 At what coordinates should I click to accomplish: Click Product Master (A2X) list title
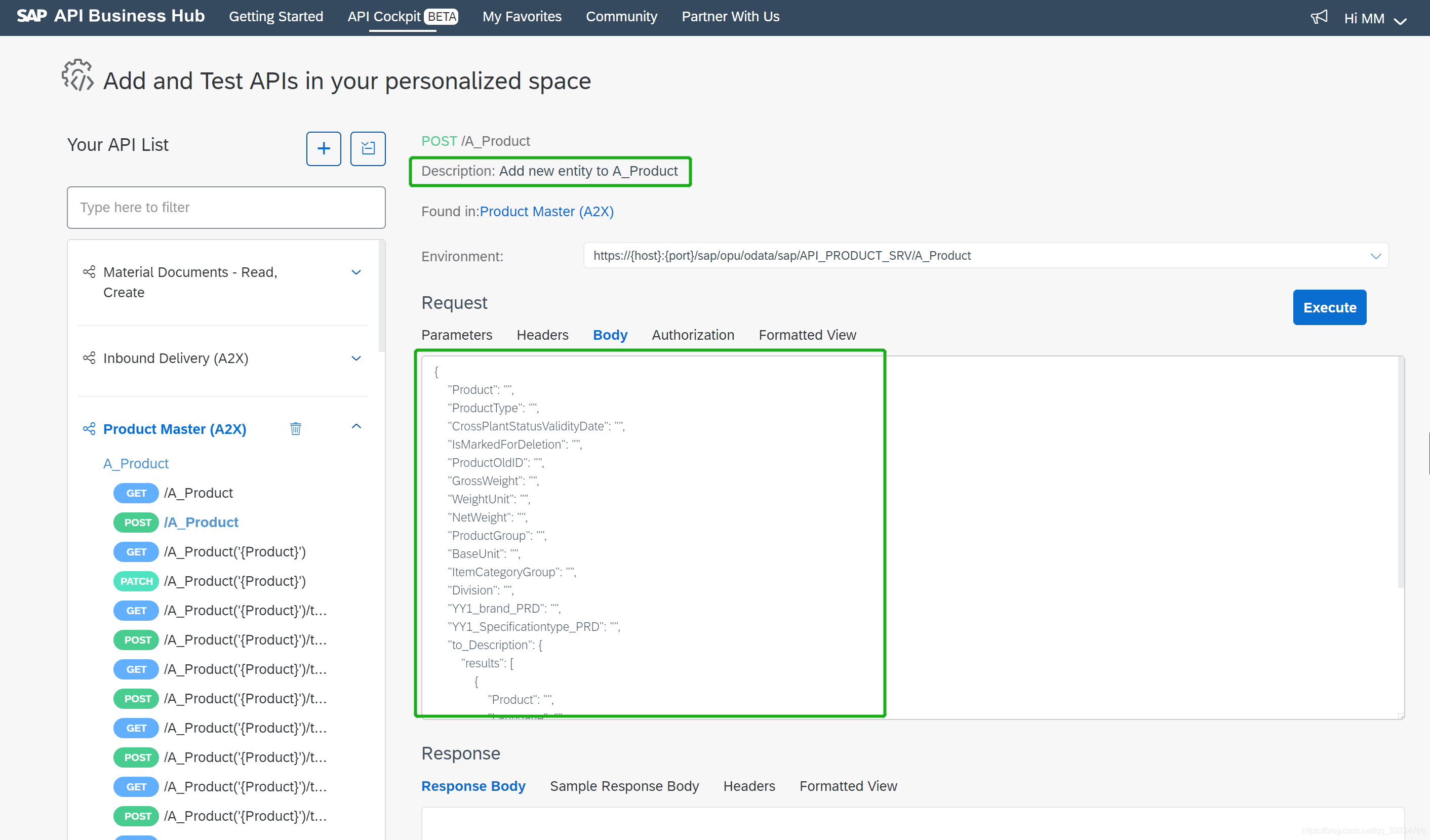click(175, 428)
